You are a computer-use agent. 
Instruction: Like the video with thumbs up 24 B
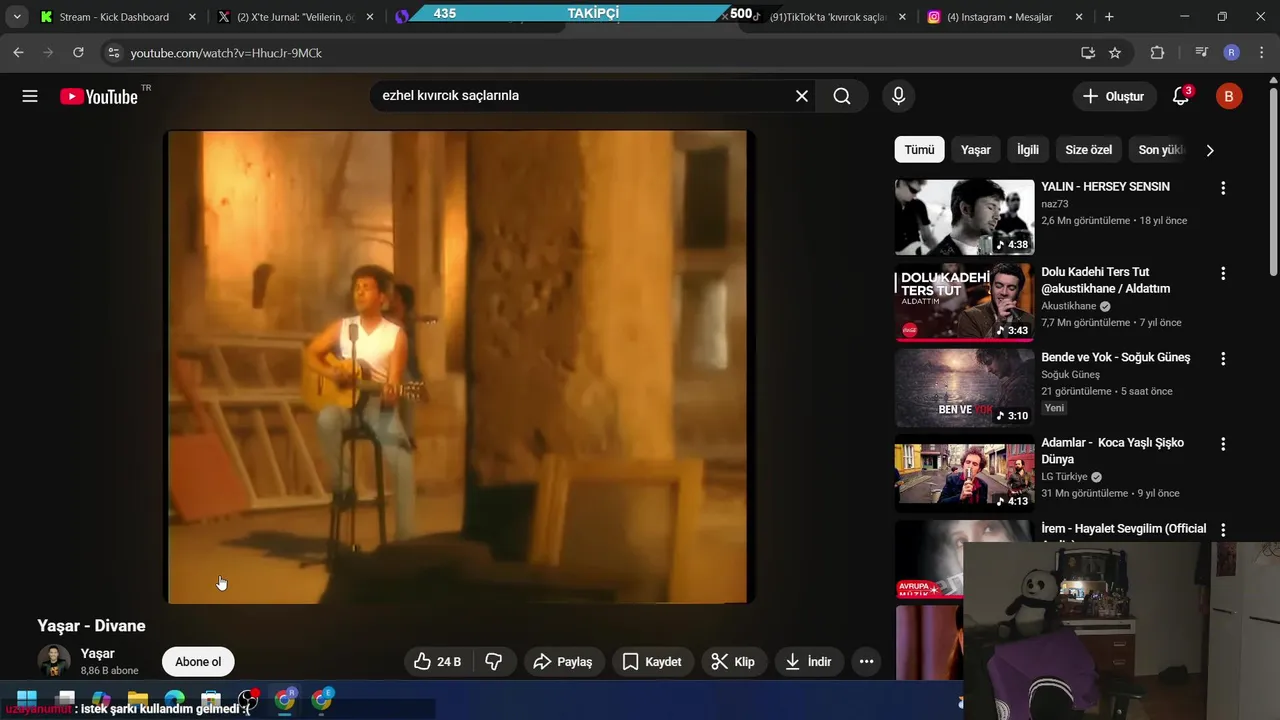pos(438,662)
